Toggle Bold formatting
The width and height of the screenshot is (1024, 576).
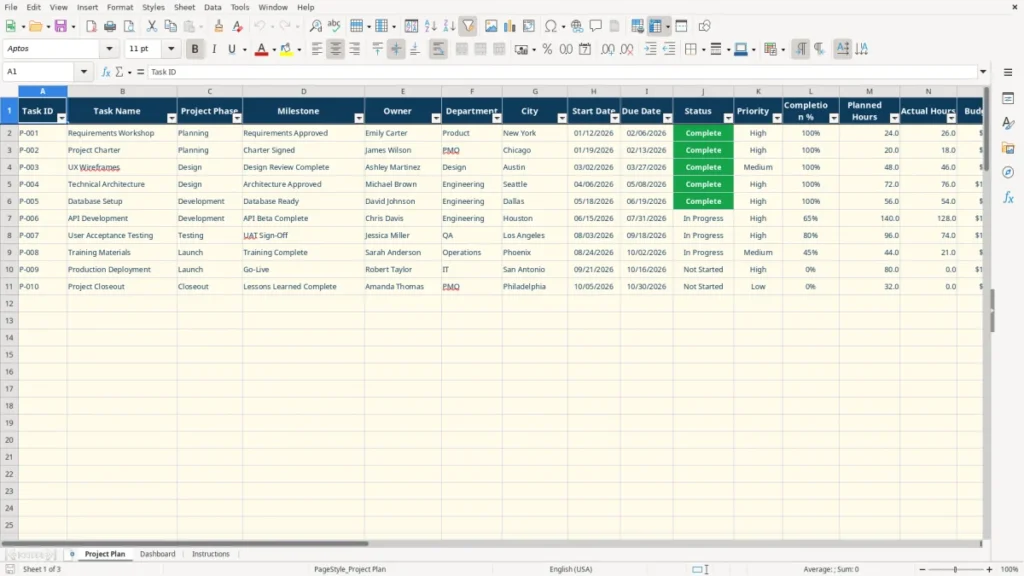pyautogui.click(x=195, y=49)
